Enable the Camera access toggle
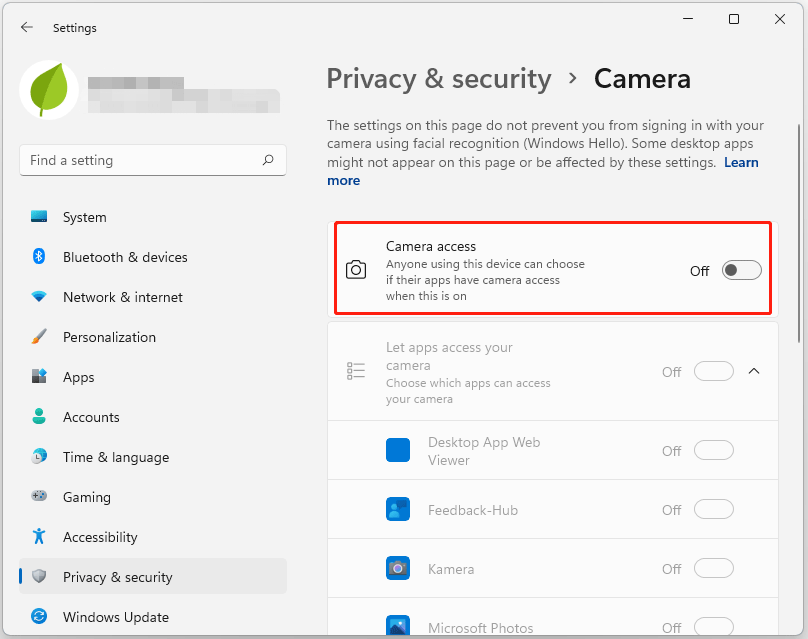The height and width of the screenshot is (639, 808). [x=741, y=270]
